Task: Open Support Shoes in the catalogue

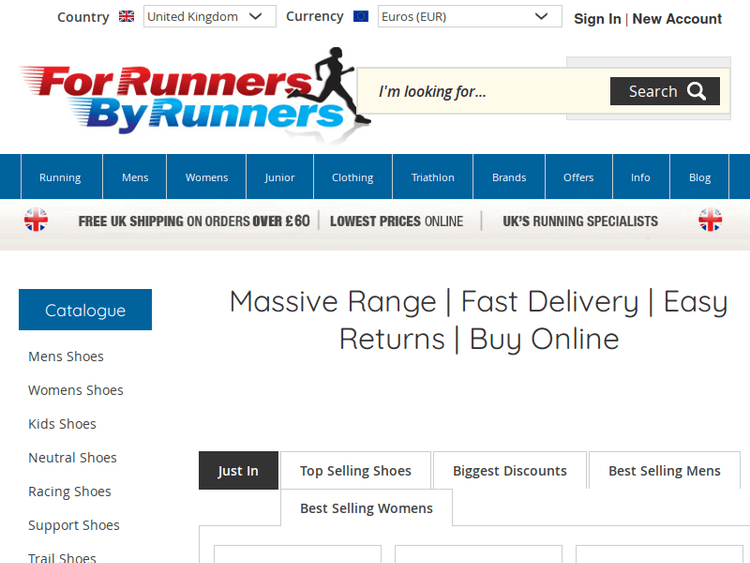Action: [x=74, y=525]
